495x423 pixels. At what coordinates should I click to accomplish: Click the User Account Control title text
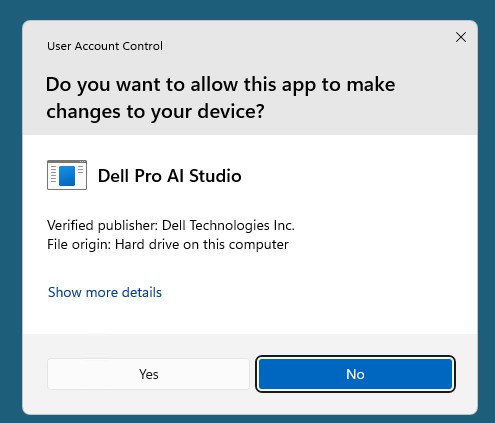(x=105, y=46)
